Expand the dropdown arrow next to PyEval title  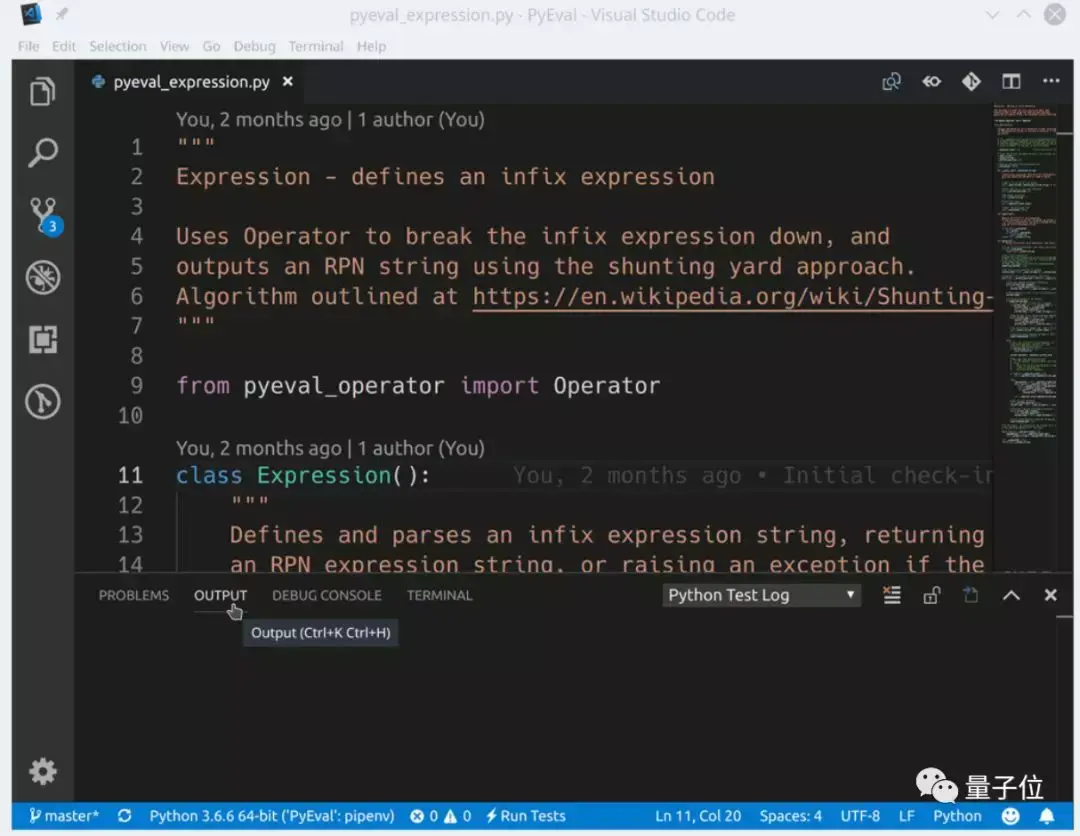pyautogui.click(x=991, y=15)
